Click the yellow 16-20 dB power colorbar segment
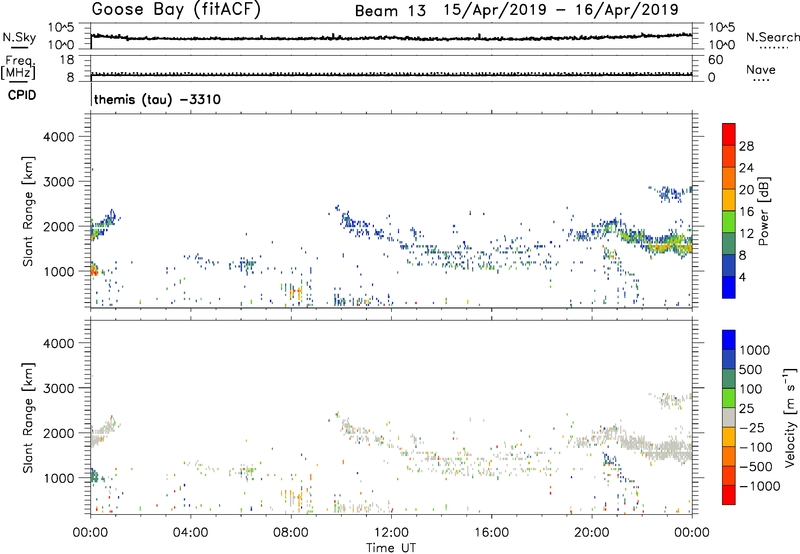 point(729,199)
